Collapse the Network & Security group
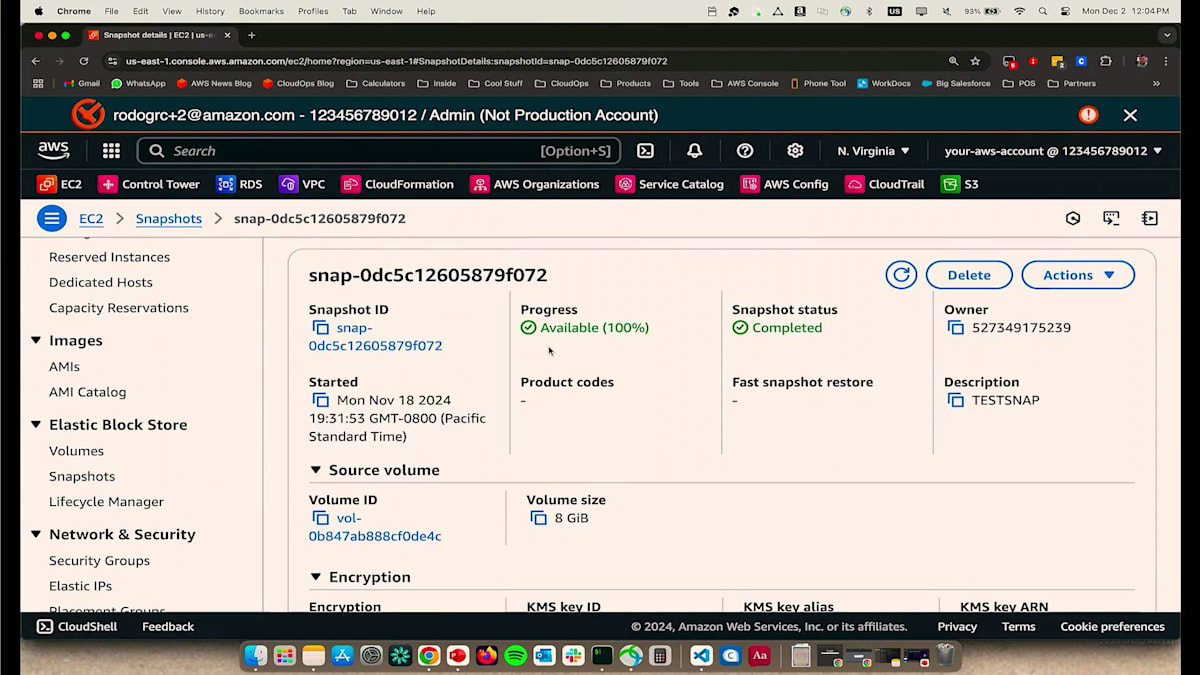This screenshot has width=1200, height=675. [36, 535]
